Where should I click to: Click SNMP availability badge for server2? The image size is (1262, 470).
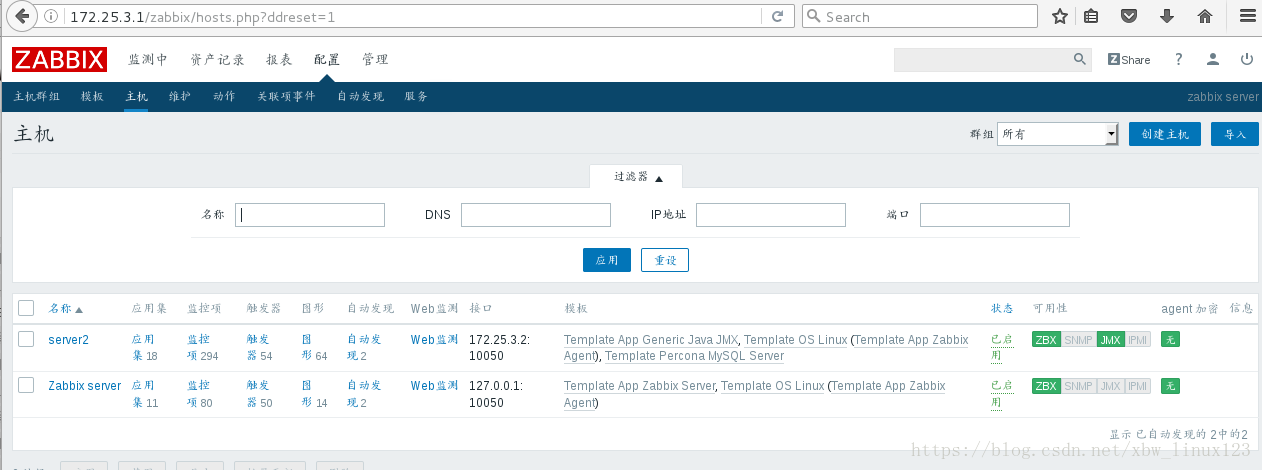(1078, 340)
